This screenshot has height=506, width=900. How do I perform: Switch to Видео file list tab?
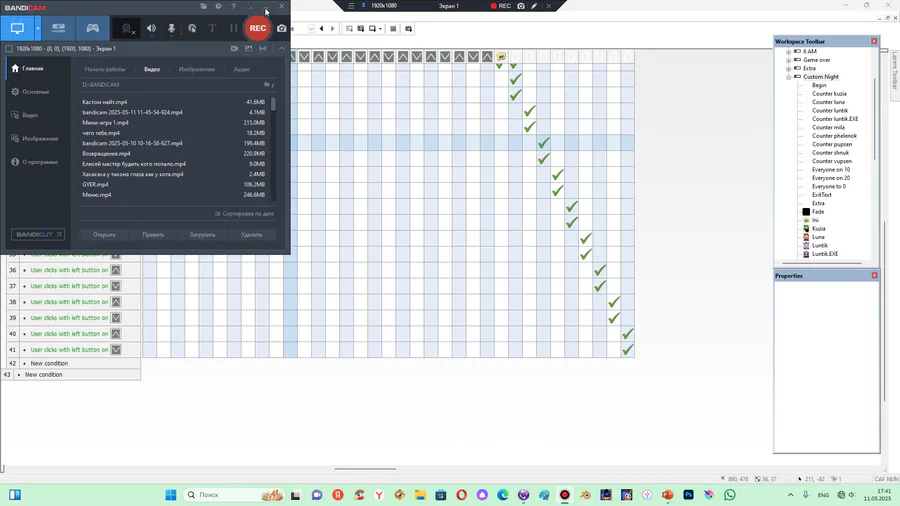[152, 69]
